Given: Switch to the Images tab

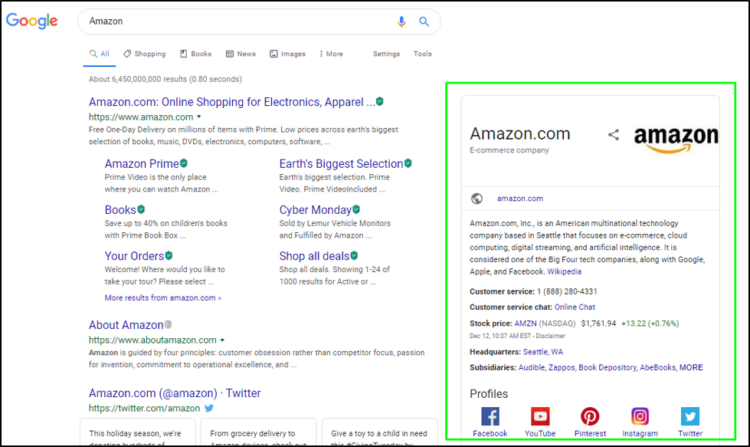Looking at the screenshot, I should point(287,54).
